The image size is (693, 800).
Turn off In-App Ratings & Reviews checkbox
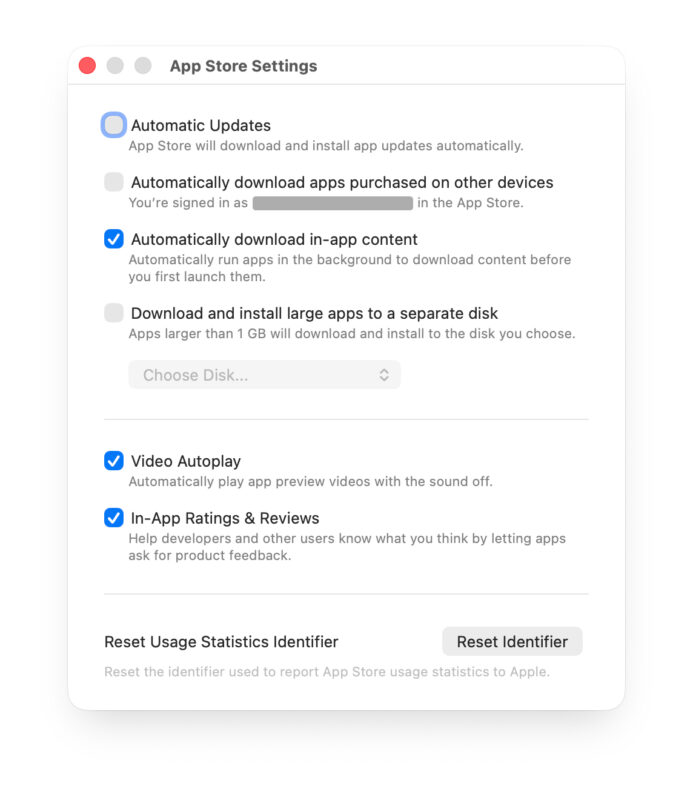point(114,518)
